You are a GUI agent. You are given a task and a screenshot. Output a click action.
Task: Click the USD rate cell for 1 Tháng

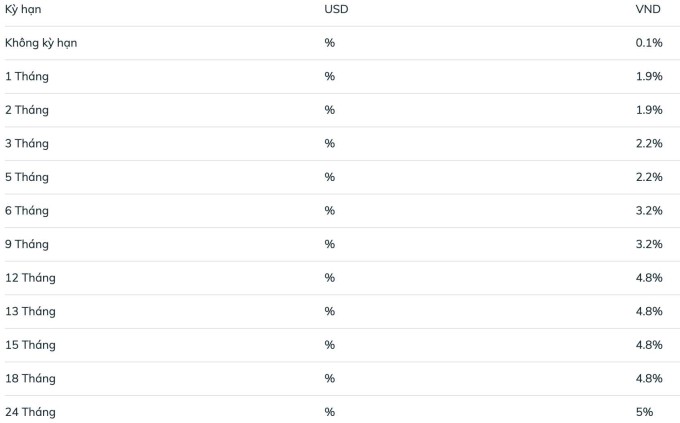[329, 76]
